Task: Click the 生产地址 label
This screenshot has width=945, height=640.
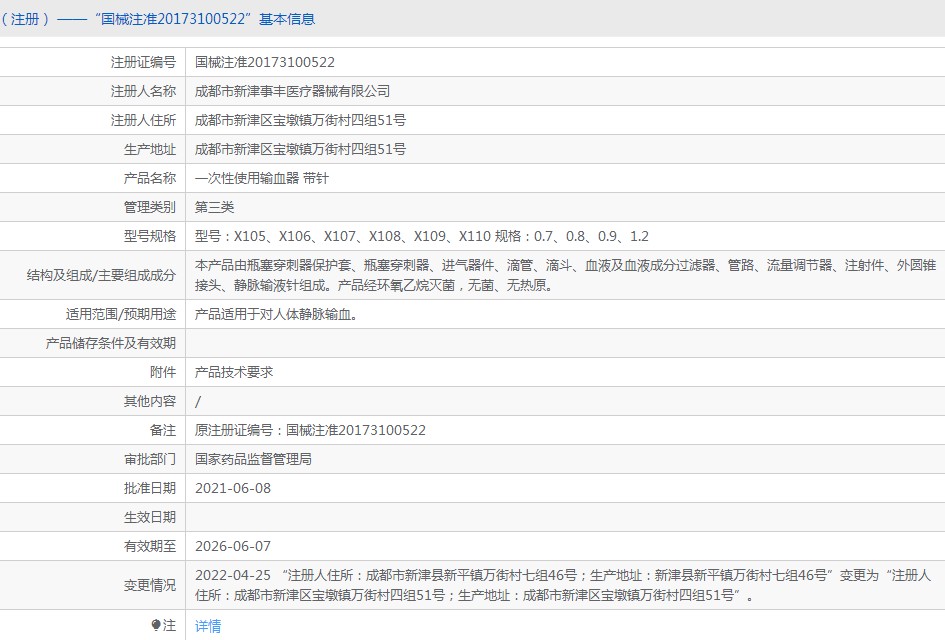Action: pyautogui.click(x=149, y=149)
